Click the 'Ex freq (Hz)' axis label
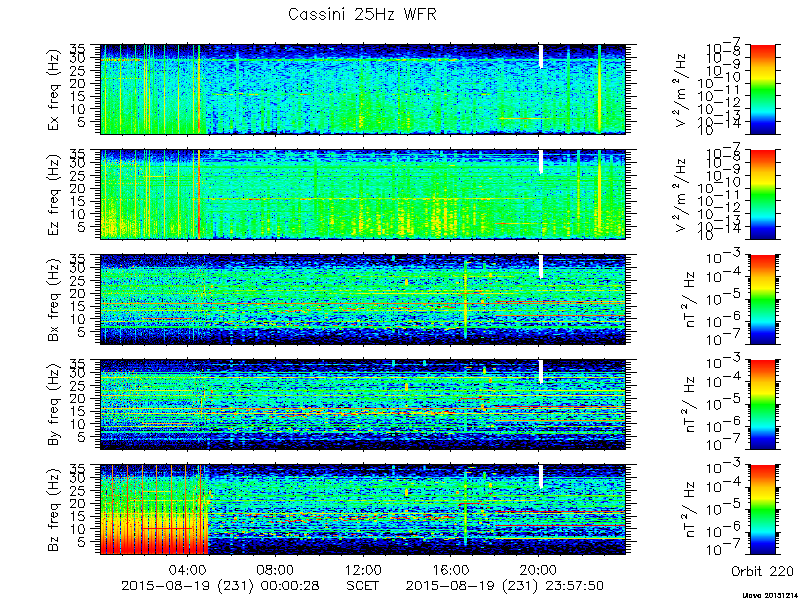Image resolution: width=800 pixels, height=600 pixels. pos(54,89)
